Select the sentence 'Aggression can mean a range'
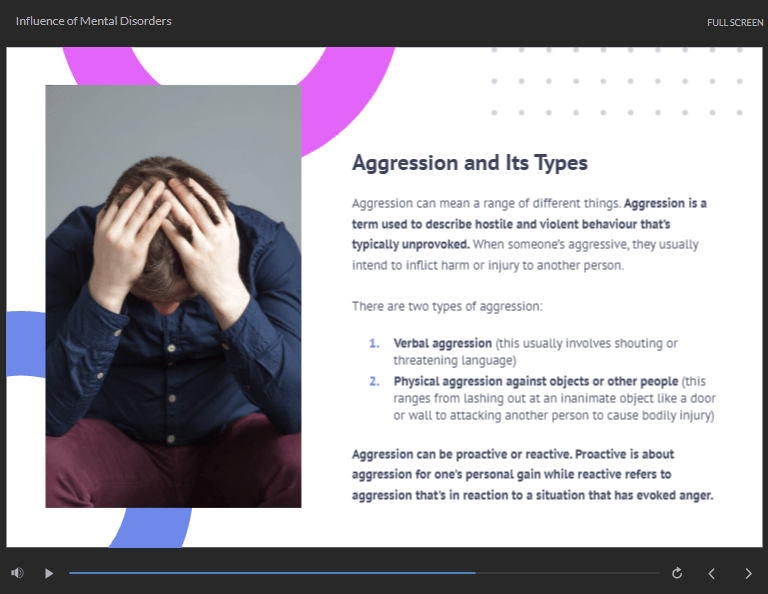 pos(486,203)
